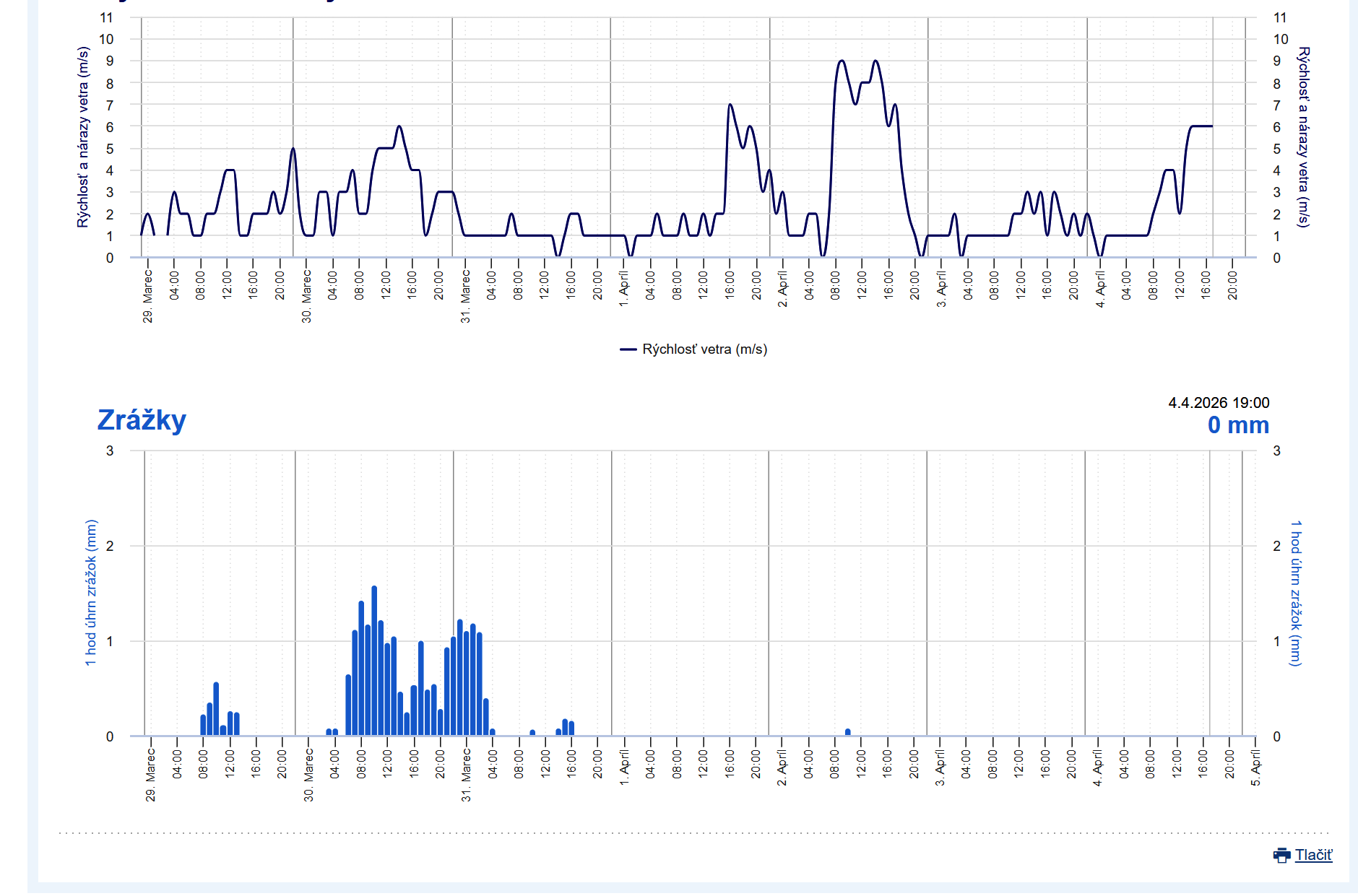Click the 1. Apríl label under precipitation chart
The height and width of the screenshot is (896, 1358).
pyautogui.click(x=625, y=767)
